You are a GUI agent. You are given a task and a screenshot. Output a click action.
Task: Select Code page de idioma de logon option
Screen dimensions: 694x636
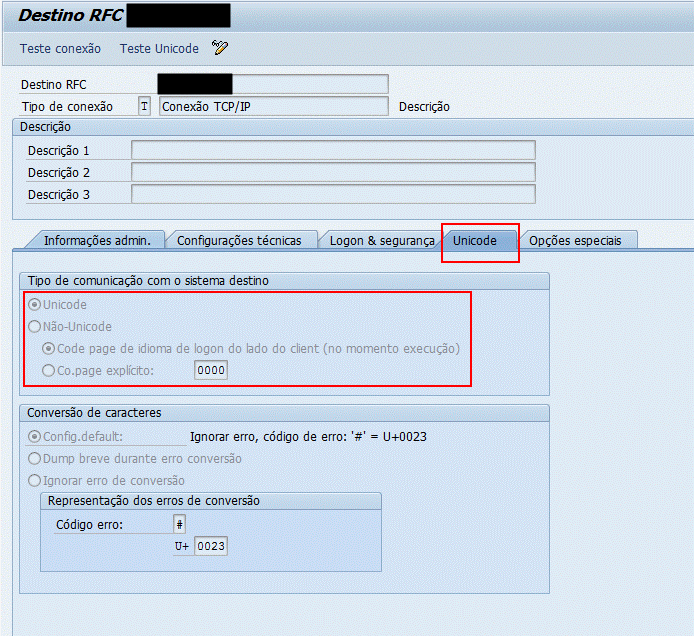click(49, 348)
